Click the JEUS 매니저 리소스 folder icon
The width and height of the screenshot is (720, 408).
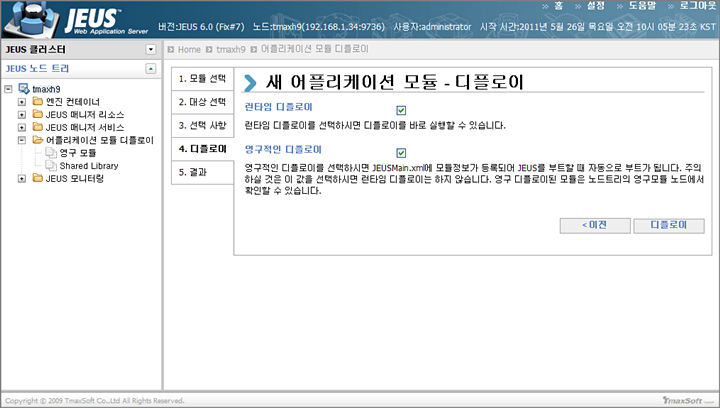point(38,114)
